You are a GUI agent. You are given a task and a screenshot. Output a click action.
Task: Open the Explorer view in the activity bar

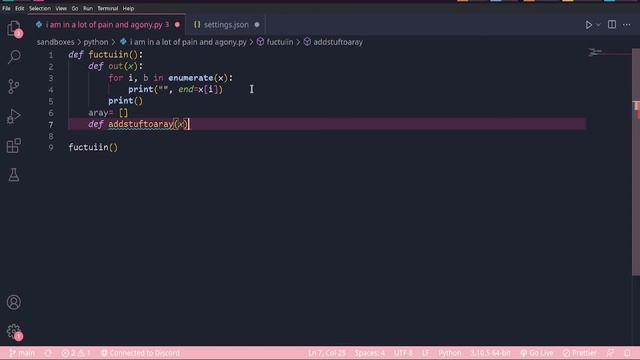pyautogui.click(x=14, y=29)
